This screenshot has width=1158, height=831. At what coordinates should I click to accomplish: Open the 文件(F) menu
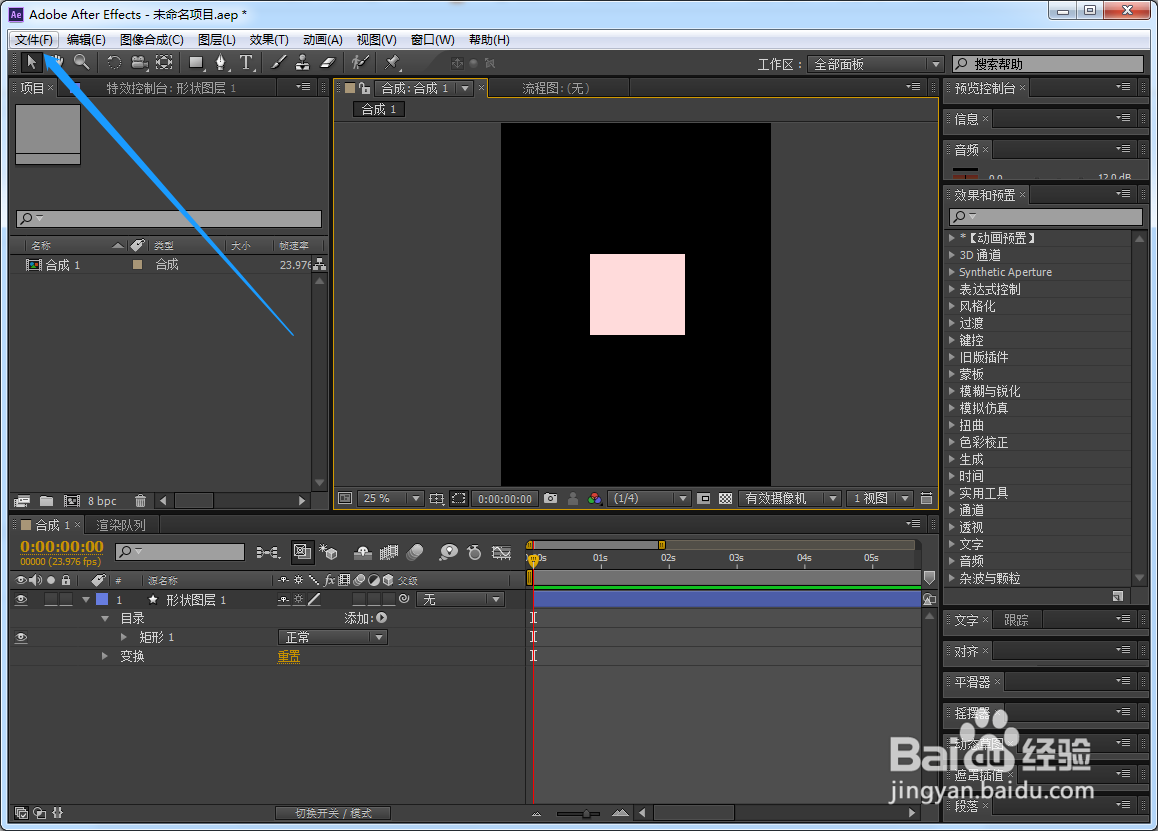pos(34,40)
